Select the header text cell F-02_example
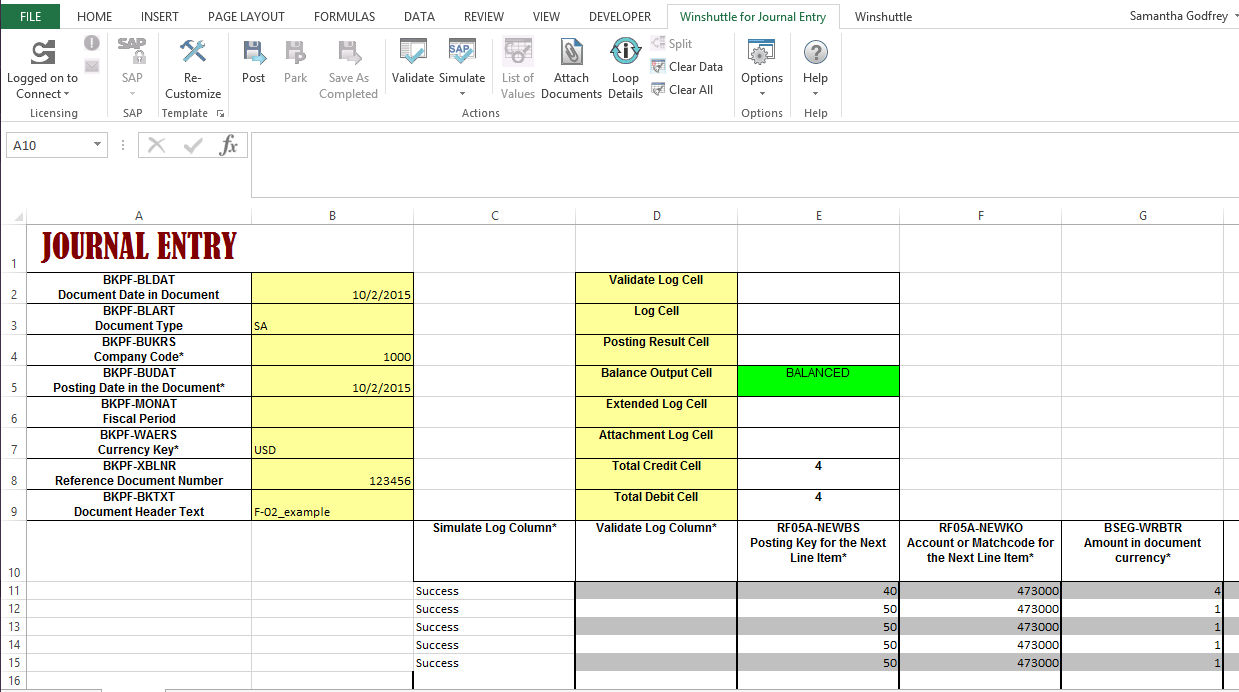The height and width of the screenshot is (692, 1239). [332, 505]
